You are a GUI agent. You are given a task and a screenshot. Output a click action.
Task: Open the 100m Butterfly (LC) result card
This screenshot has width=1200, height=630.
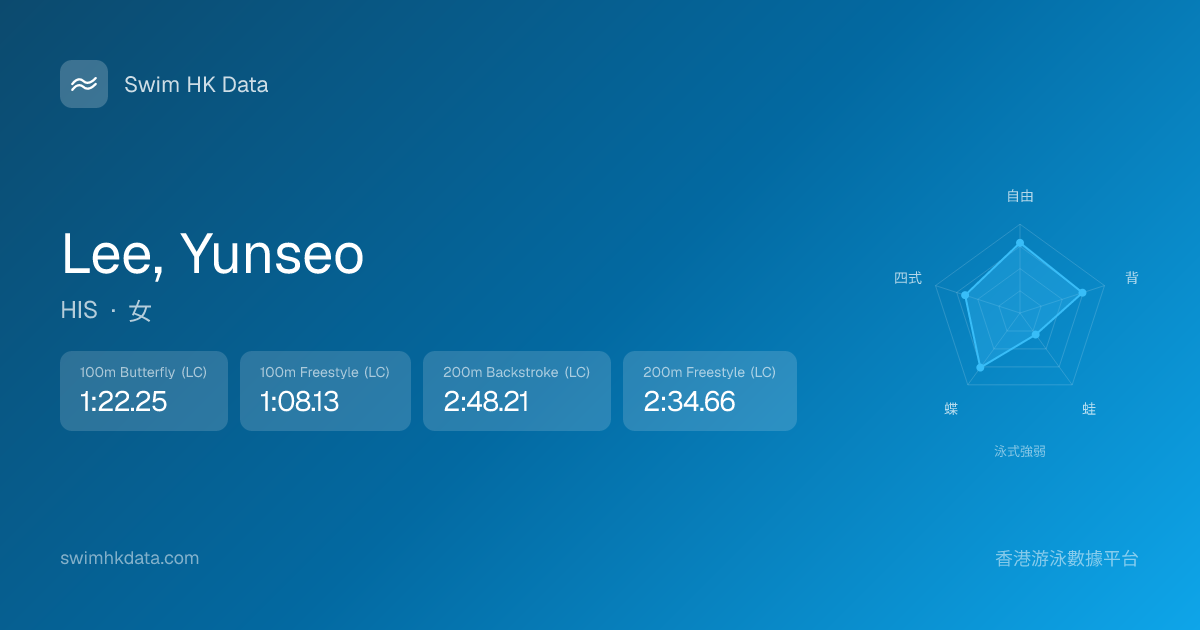[144, 391]
